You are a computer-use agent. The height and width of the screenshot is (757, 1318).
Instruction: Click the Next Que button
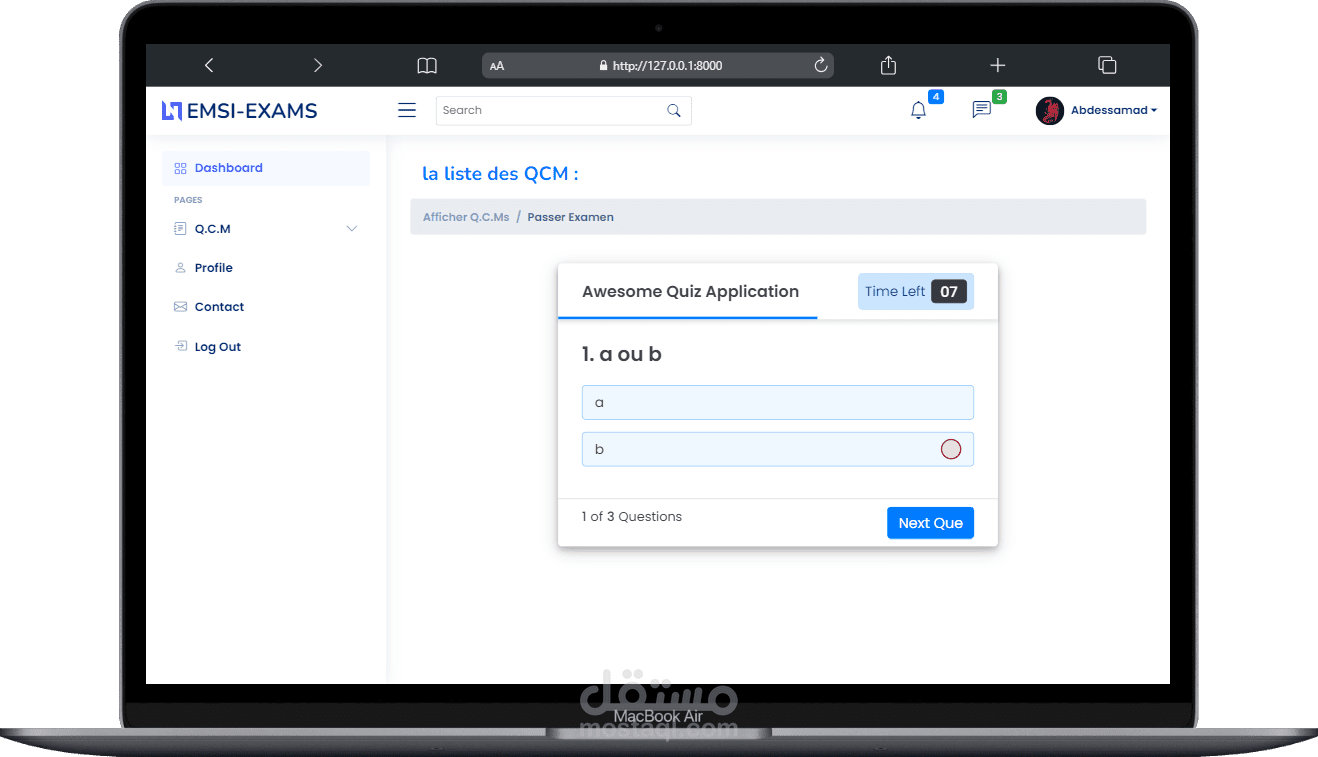pos(930,523)
